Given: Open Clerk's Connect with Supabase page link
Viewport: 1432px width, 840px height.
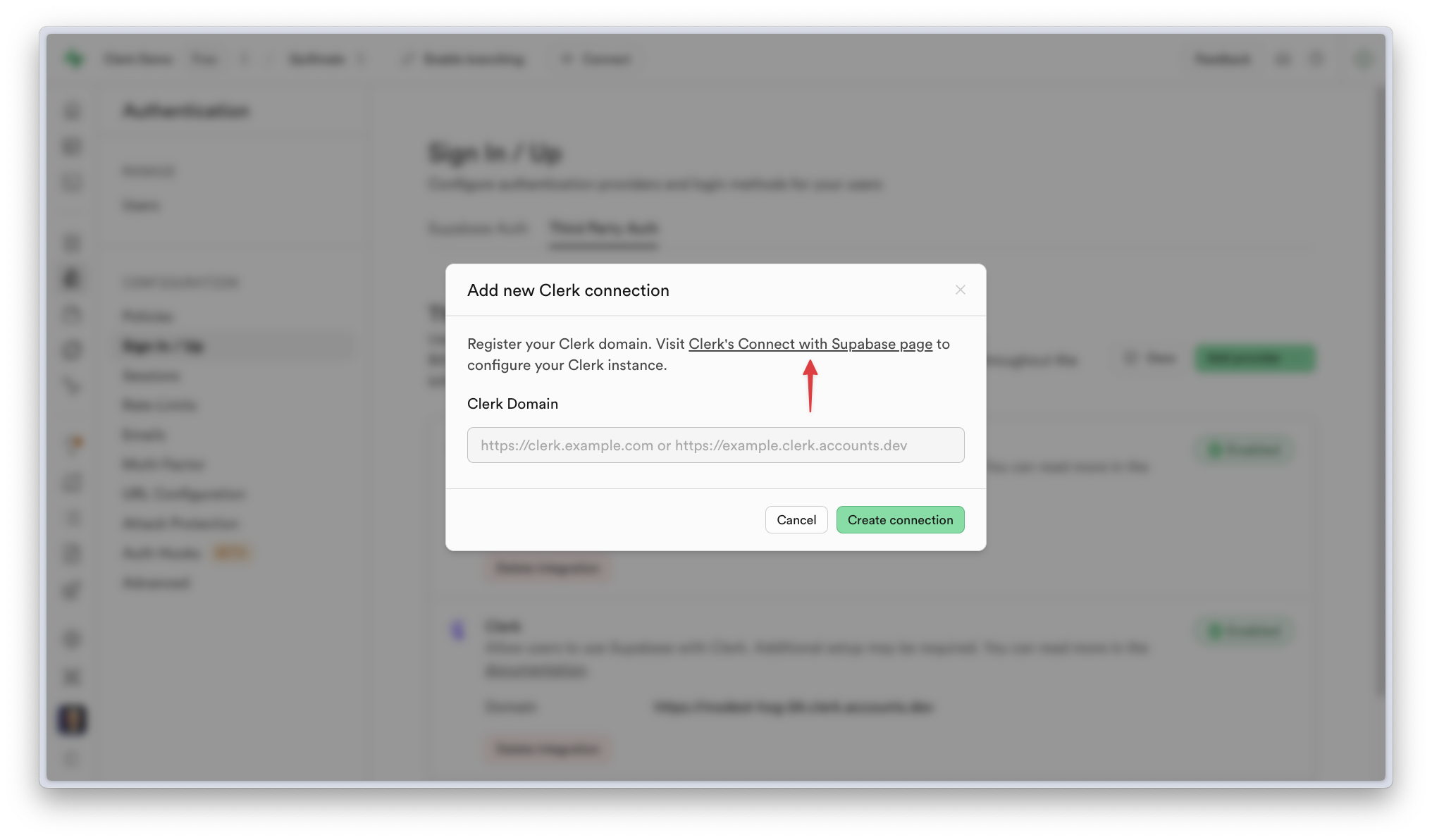Looking at the screenshot, I should pyautogui.click(x=810, y=344).
